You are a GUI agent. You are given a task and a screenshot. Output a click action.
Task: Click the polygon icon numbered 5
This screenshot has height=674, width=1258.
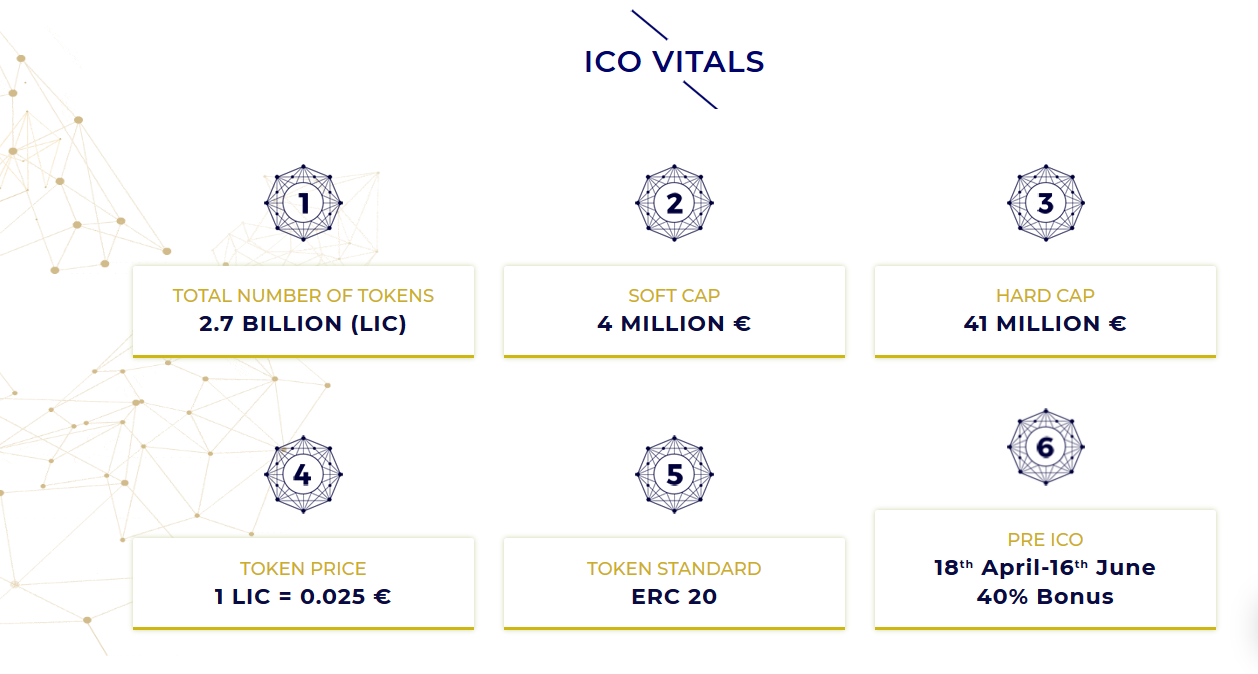(x=674, y=475)
